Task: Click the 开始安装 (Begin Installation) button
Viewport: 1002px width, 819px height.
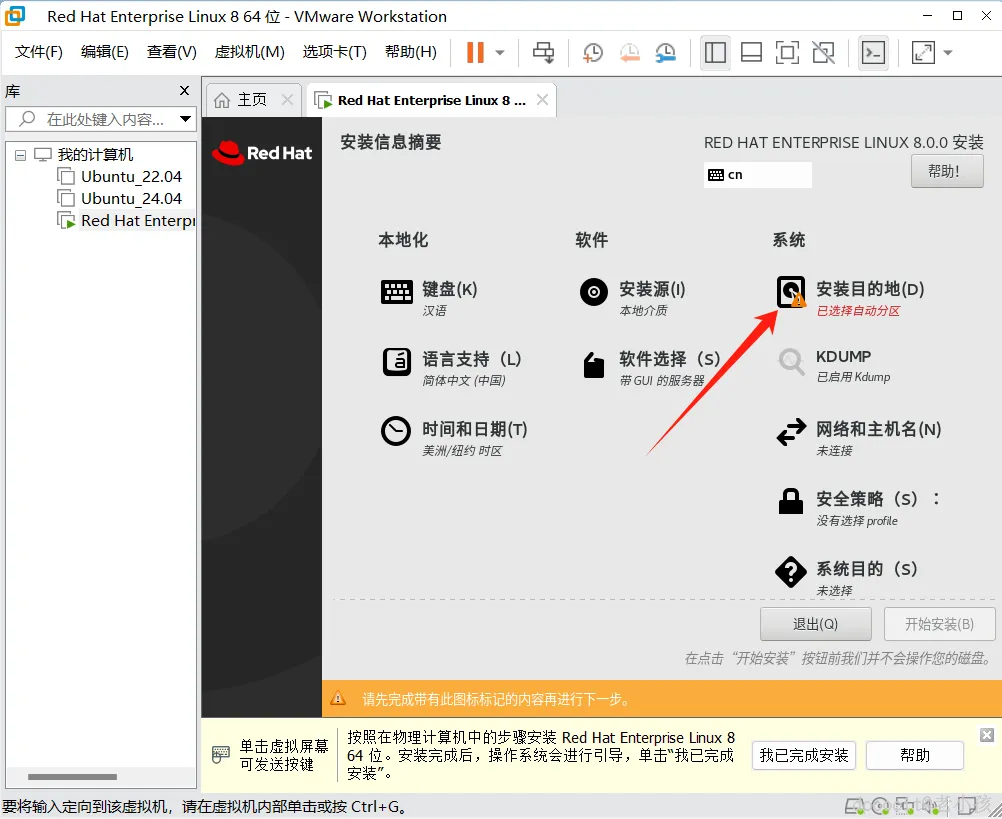Action: (939, 623)
